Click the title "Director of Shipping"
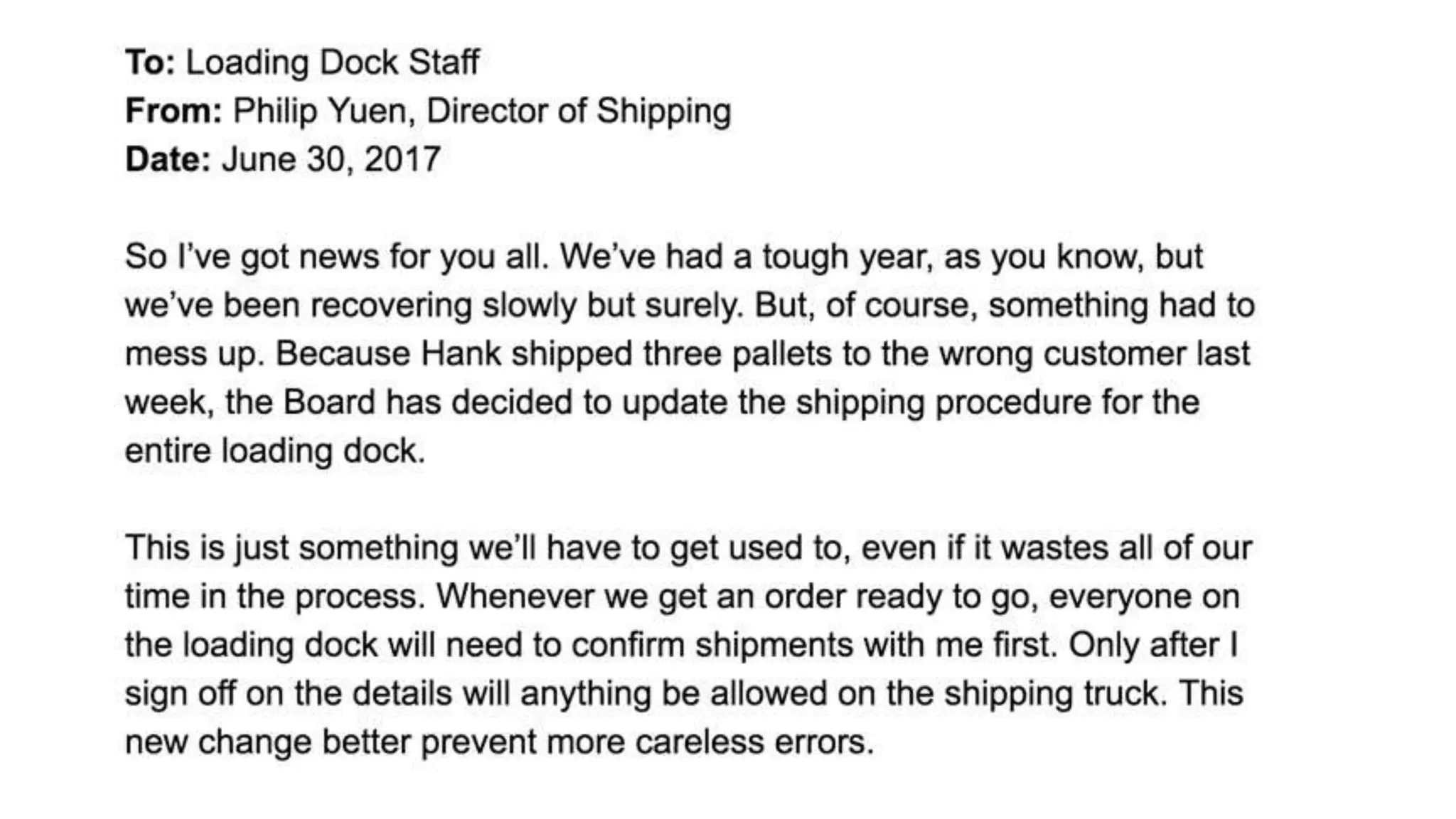The height and width of the screenshot is (819, 1456). click(578, 111)
